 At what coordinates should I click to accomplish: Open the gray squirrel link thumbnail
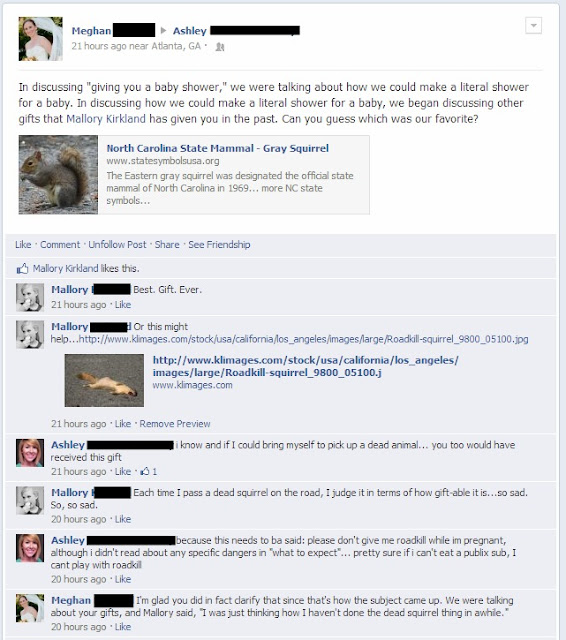[x=58, y=175]
